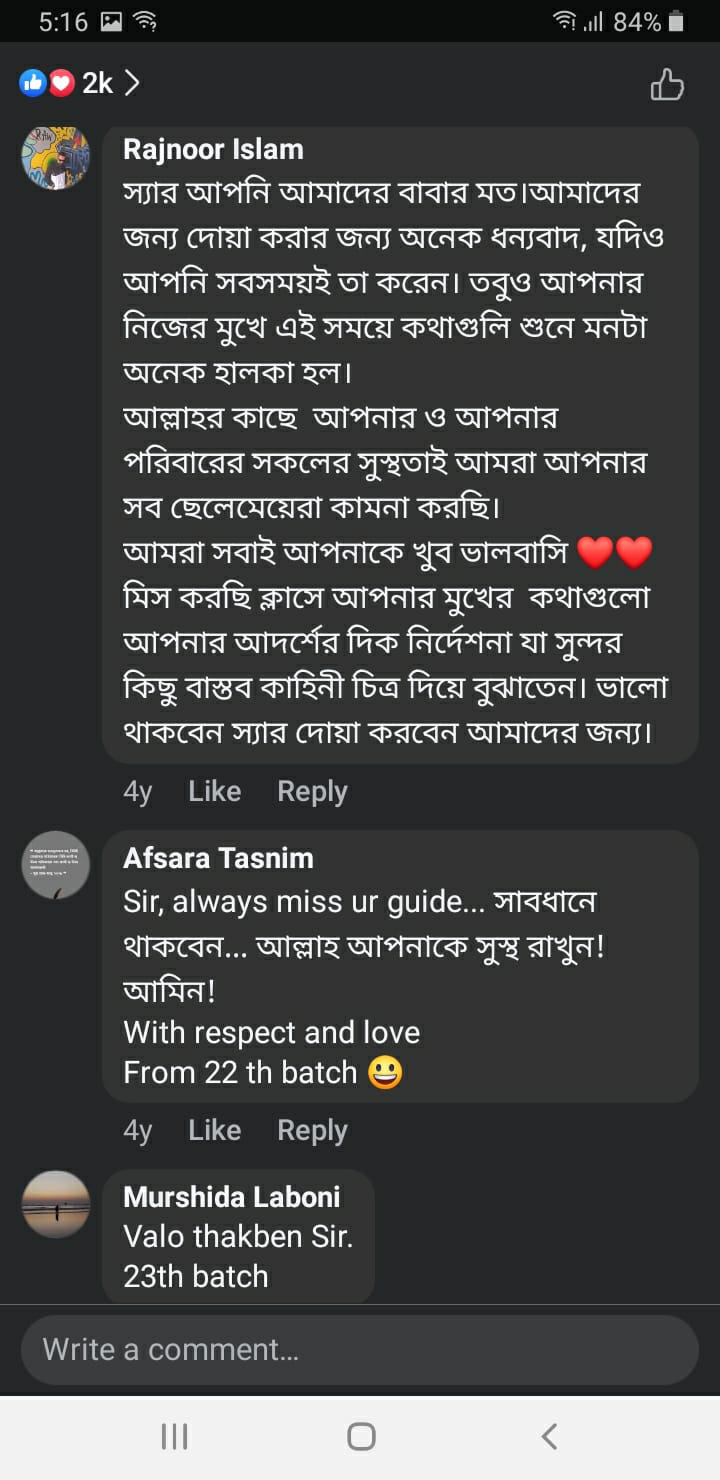Like Rajnoor Islam's comment
This screenshot has height=1480, width=720.
click(x=214, y=792)
